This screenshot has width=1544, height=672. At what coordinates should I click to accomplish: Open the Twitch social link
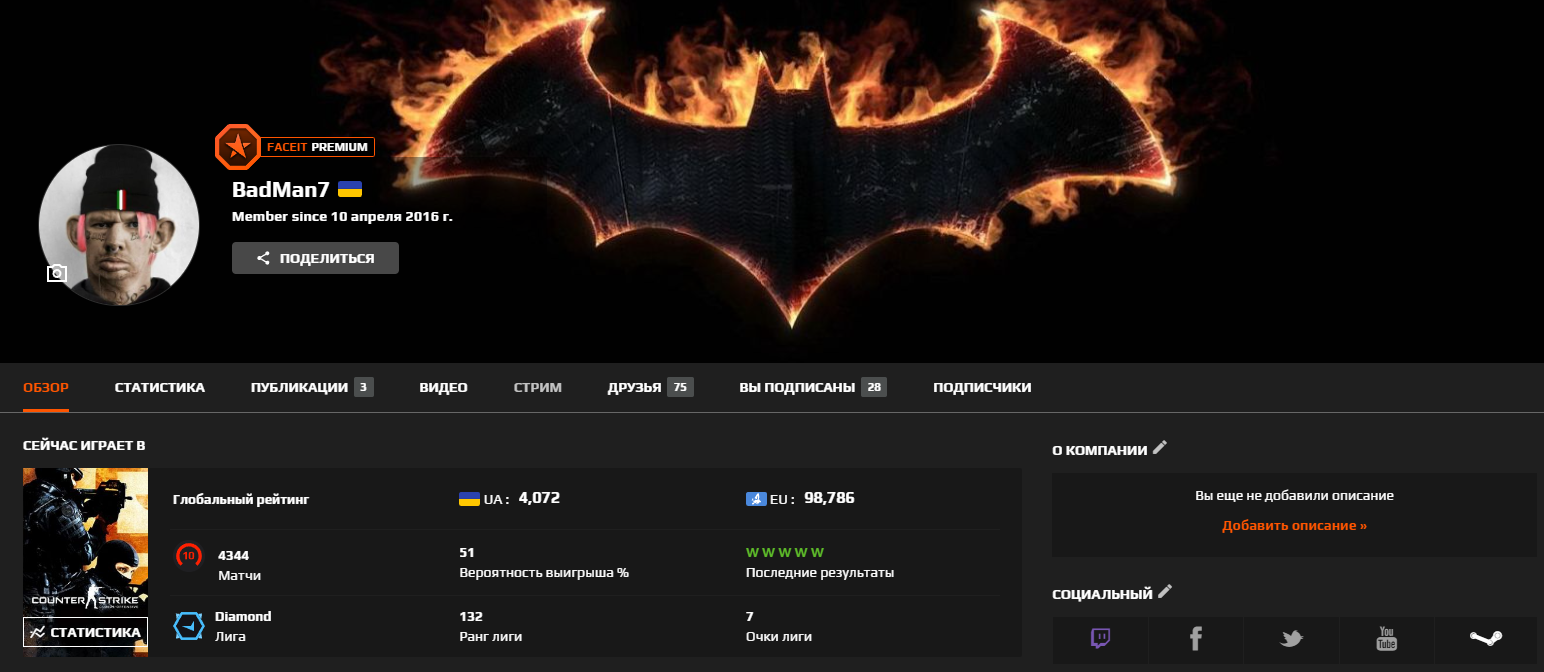click(1100, 640)
